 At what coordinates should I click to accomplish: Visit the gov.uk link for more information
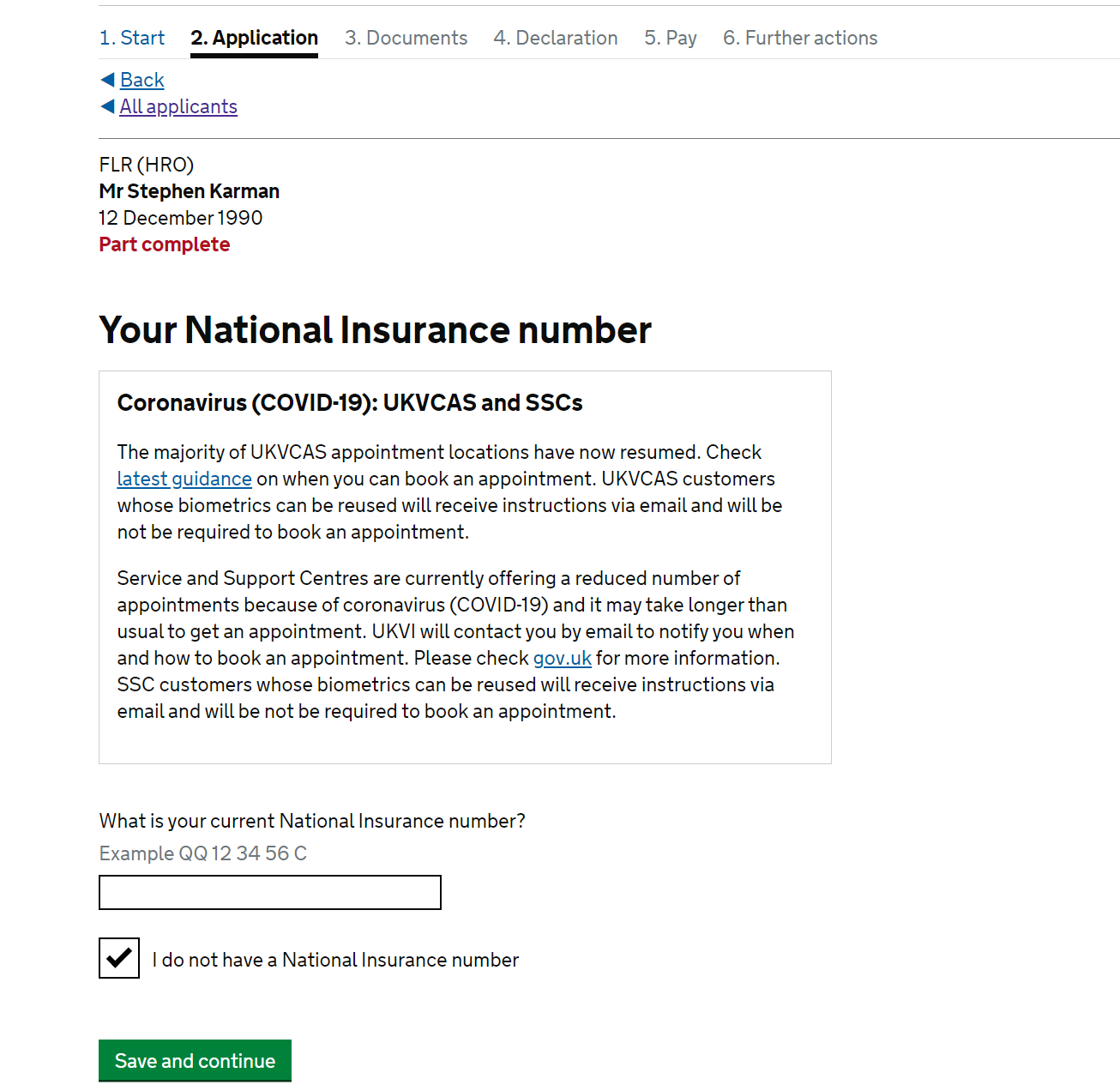[563, 658]
